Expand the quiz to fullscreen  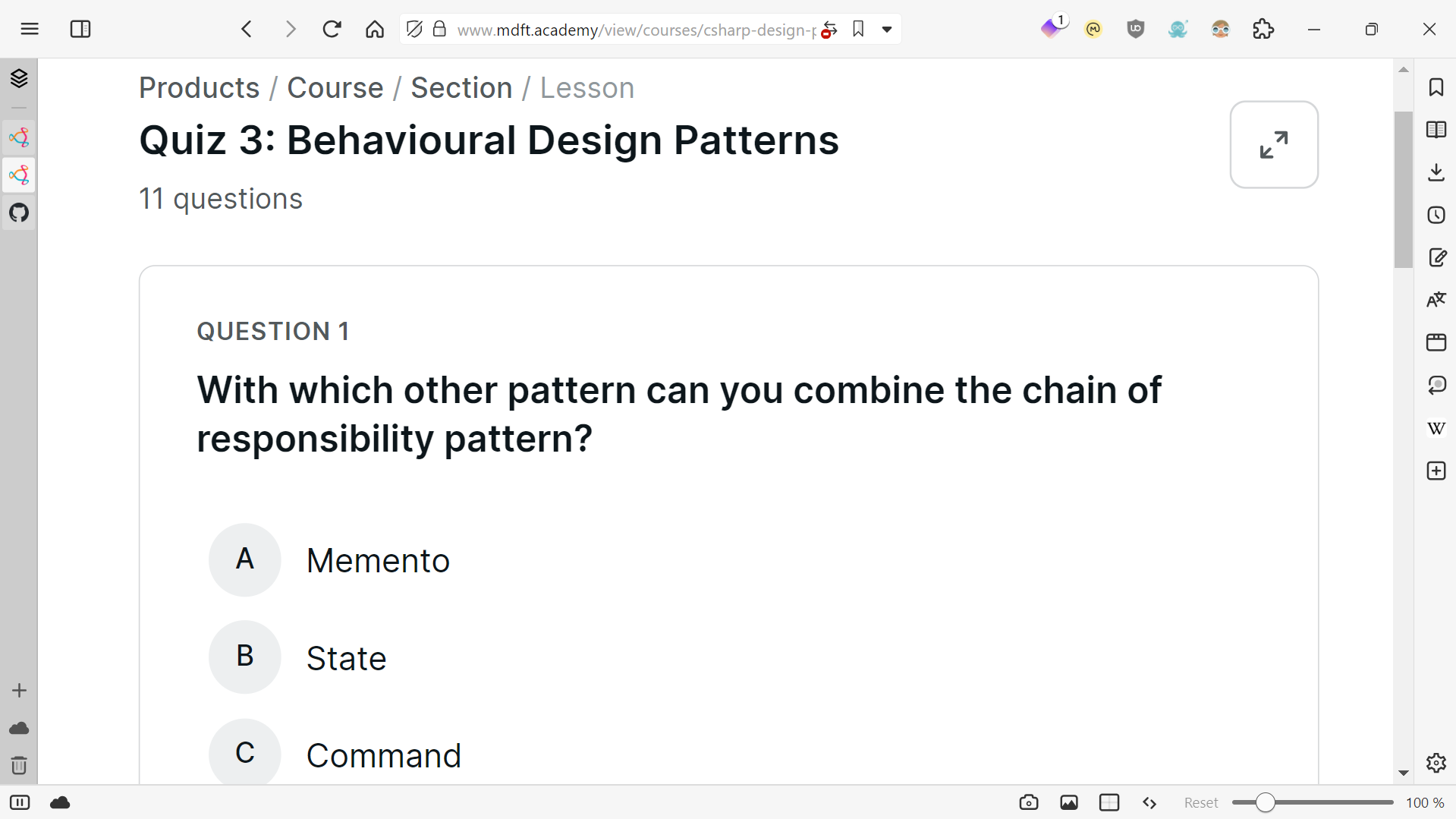[1273, 145]
